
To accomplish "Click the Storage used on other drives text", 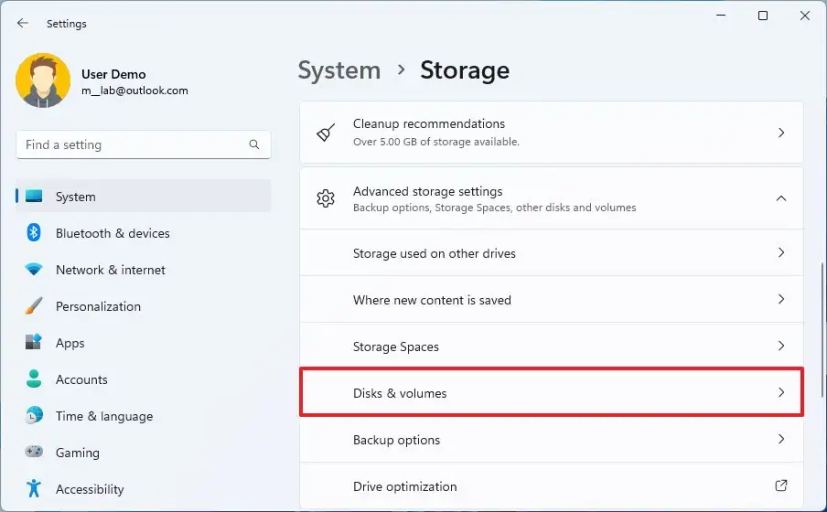I will 434,254.
